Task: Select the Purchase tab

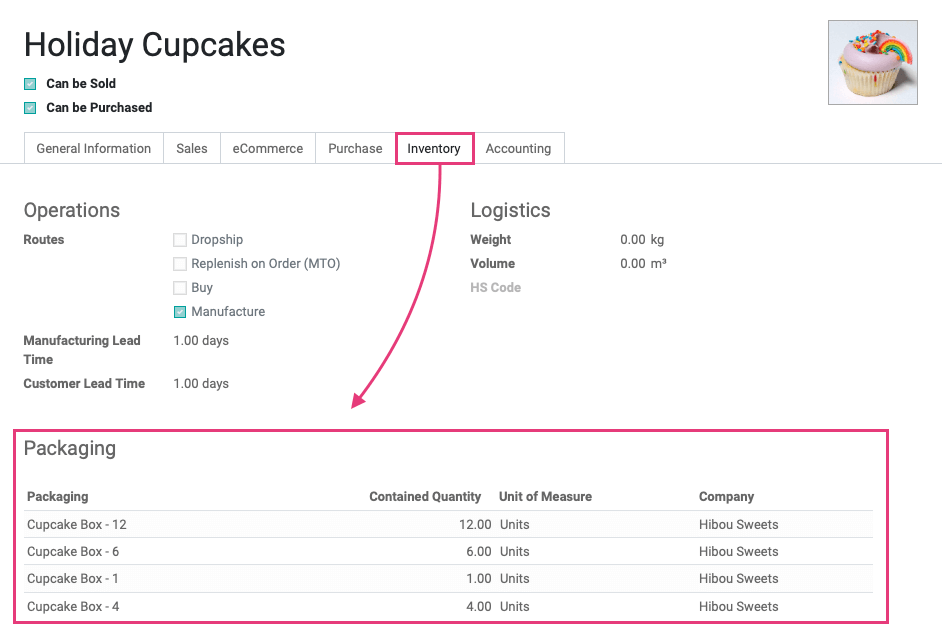Action: click(355, 148)
